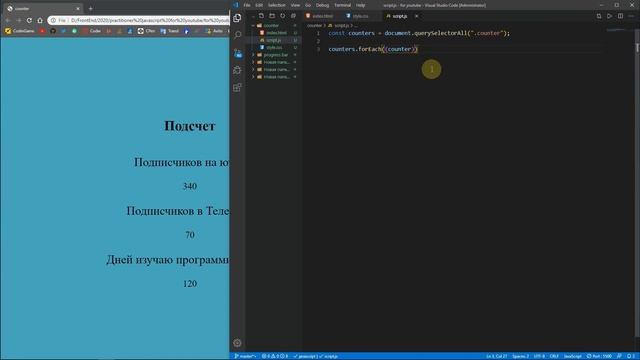Image resolution: width=640 pixels, height=360 pixels.
Task: Click the Run Code play icon
Action: [609, 16]
